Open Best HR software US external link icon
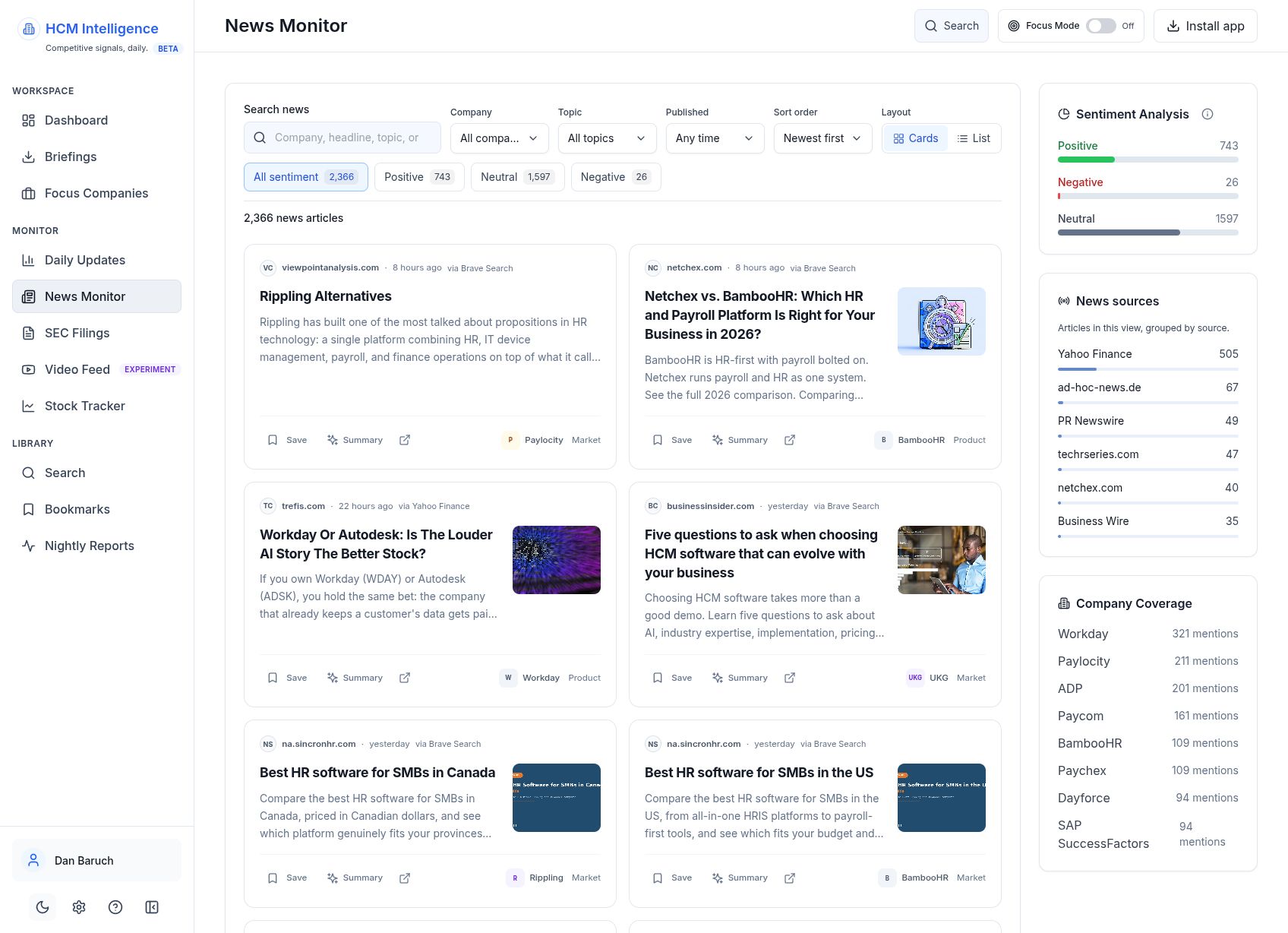This screenshot has width=1288, height=933. pyautogui.click(x=790, y=878)
